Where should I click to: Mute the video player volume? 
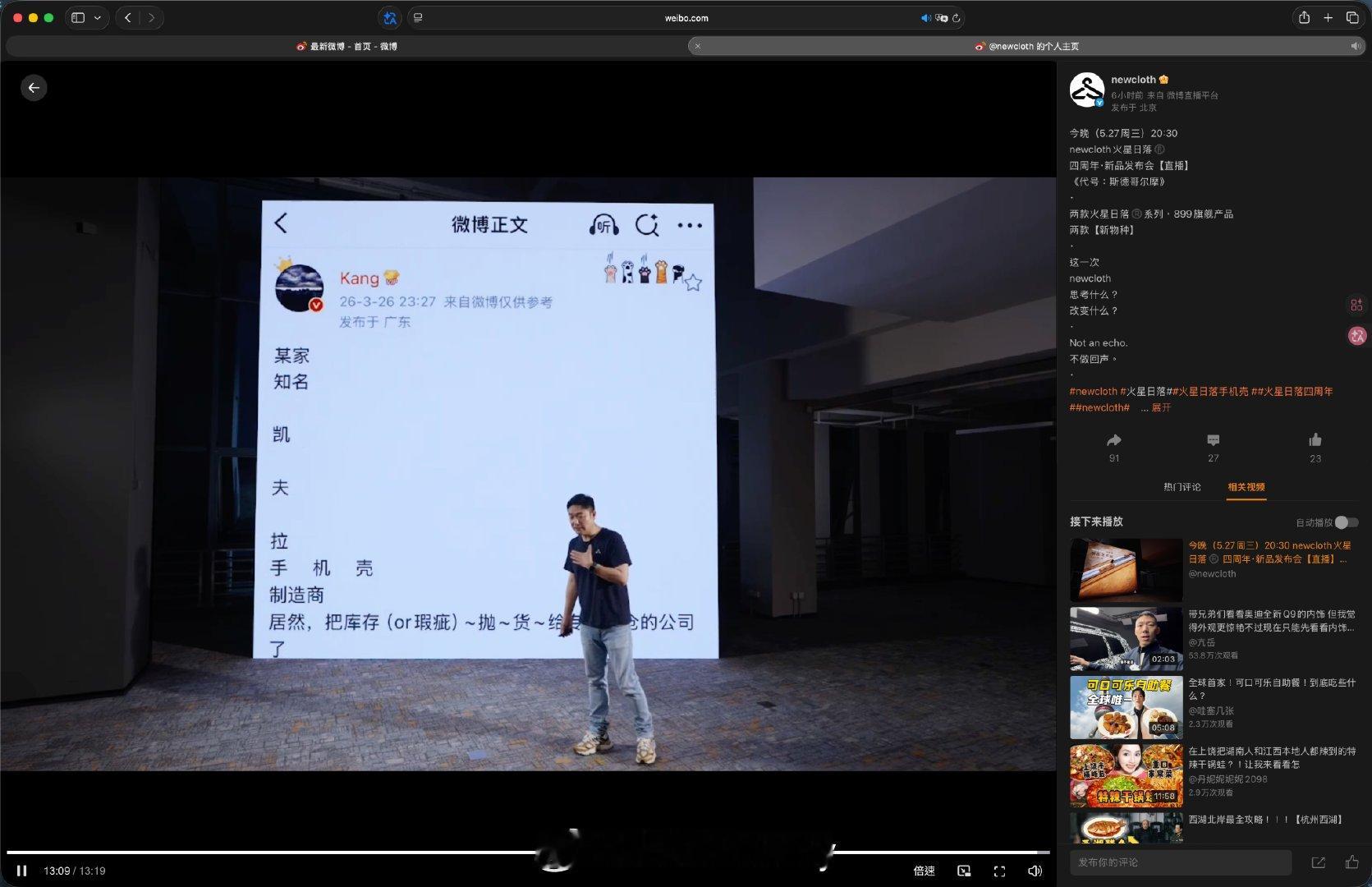1035,871
